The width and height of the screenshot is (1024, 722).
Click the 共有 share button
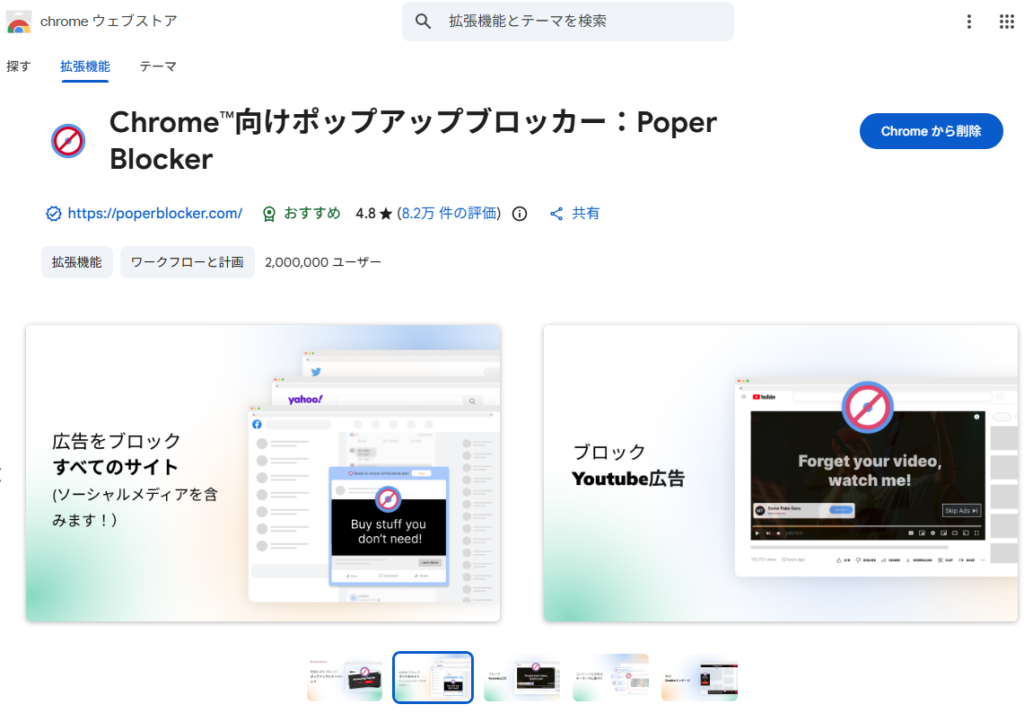pyautogui.click(x=575, y=213)
